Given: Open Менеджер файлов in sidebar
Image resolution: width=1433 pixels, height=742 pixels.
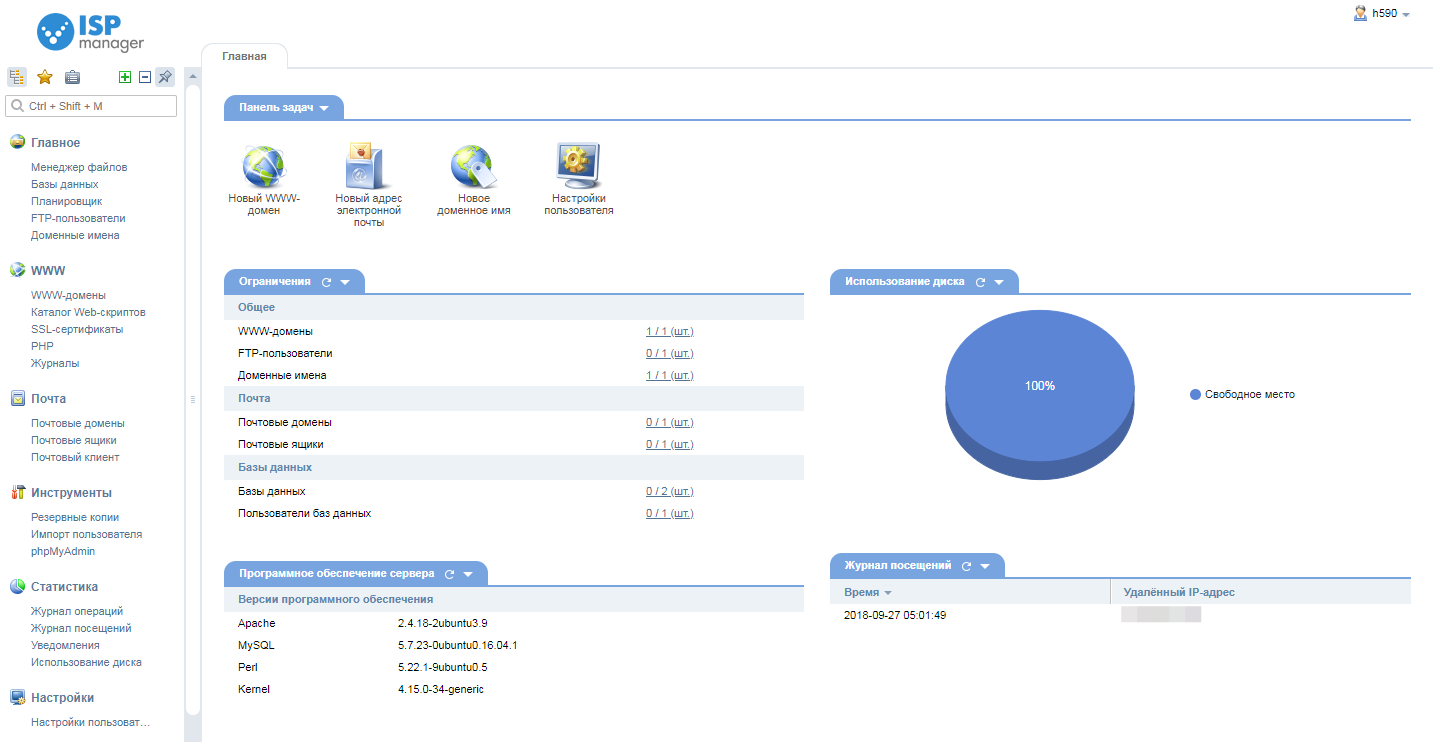Looking at the screenshot, I should (79, 167).
